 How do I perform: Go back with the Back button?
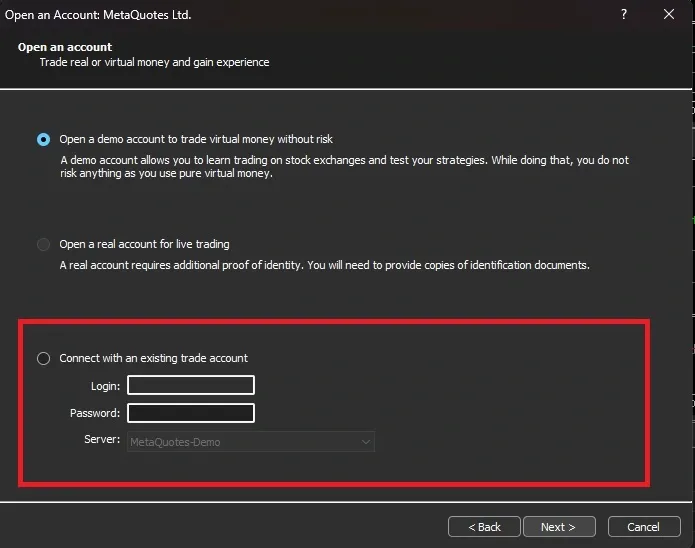point(484,527)
